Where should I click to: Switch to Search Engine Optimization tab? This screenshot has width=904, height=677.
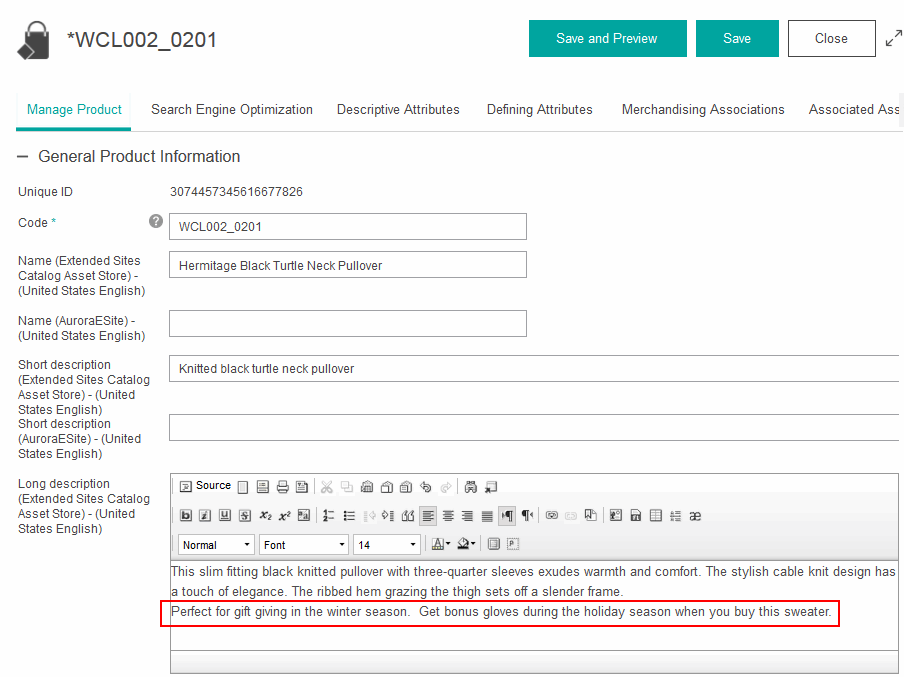click(x=232, y=110)
